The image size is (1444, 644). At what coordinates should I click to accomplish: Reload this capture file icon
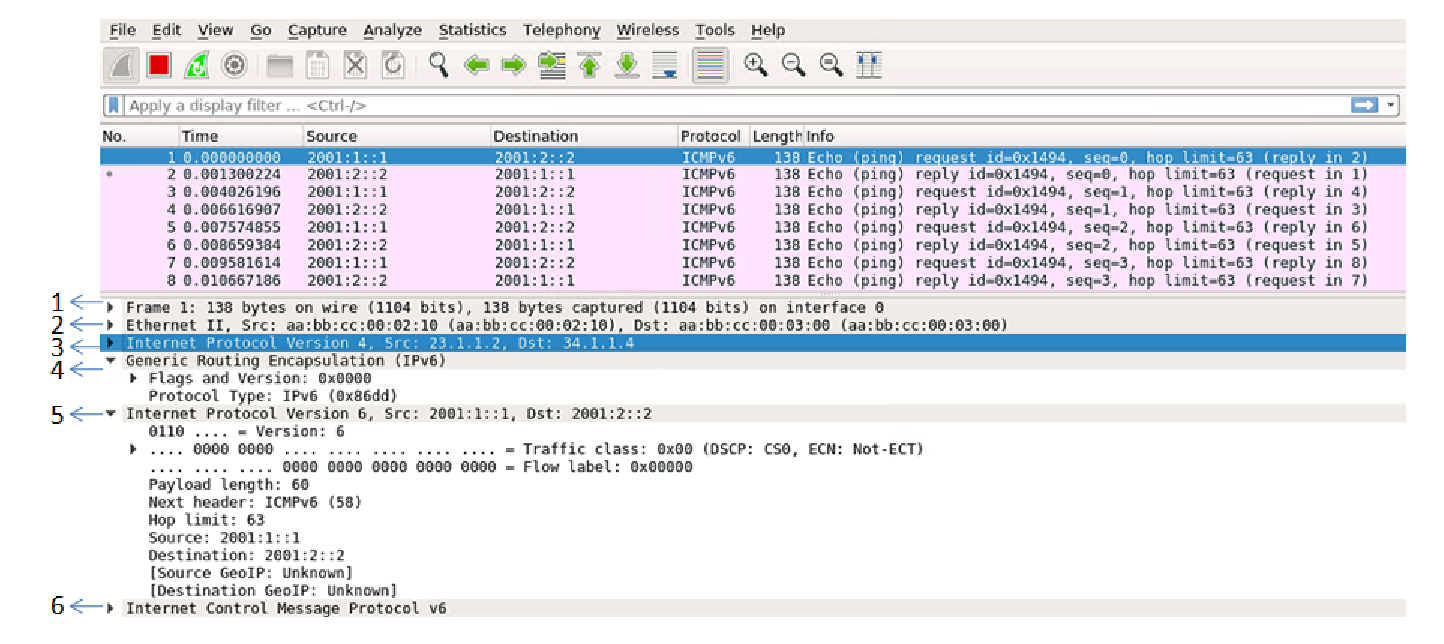[394, 65]
